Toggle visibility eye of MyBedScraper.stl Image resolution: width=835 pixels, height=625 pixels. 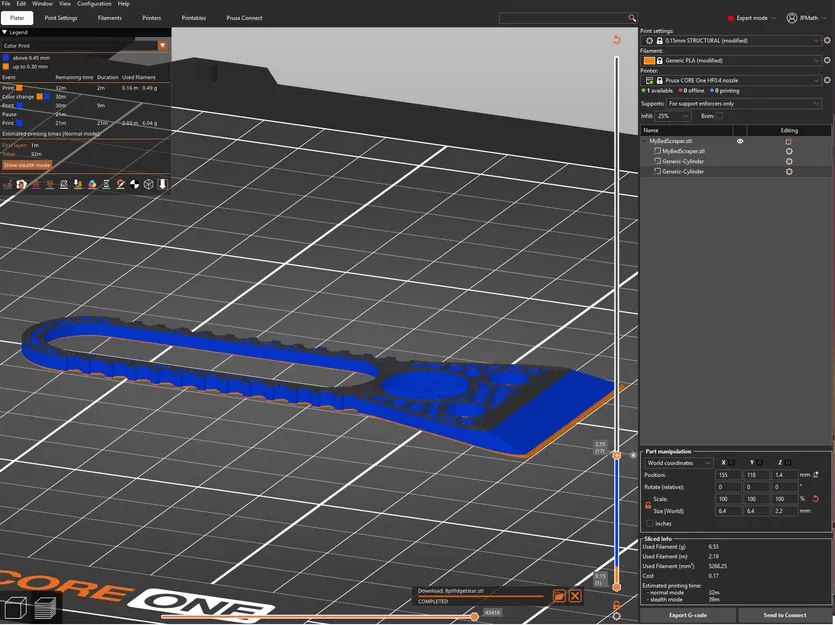pyautogui.click(x=740, y=141)
